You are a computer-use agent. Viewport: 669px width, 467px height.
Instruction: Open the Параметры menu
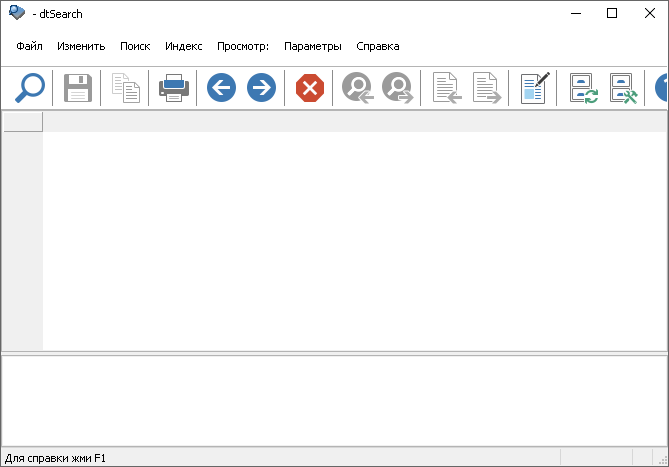[313, 46]
